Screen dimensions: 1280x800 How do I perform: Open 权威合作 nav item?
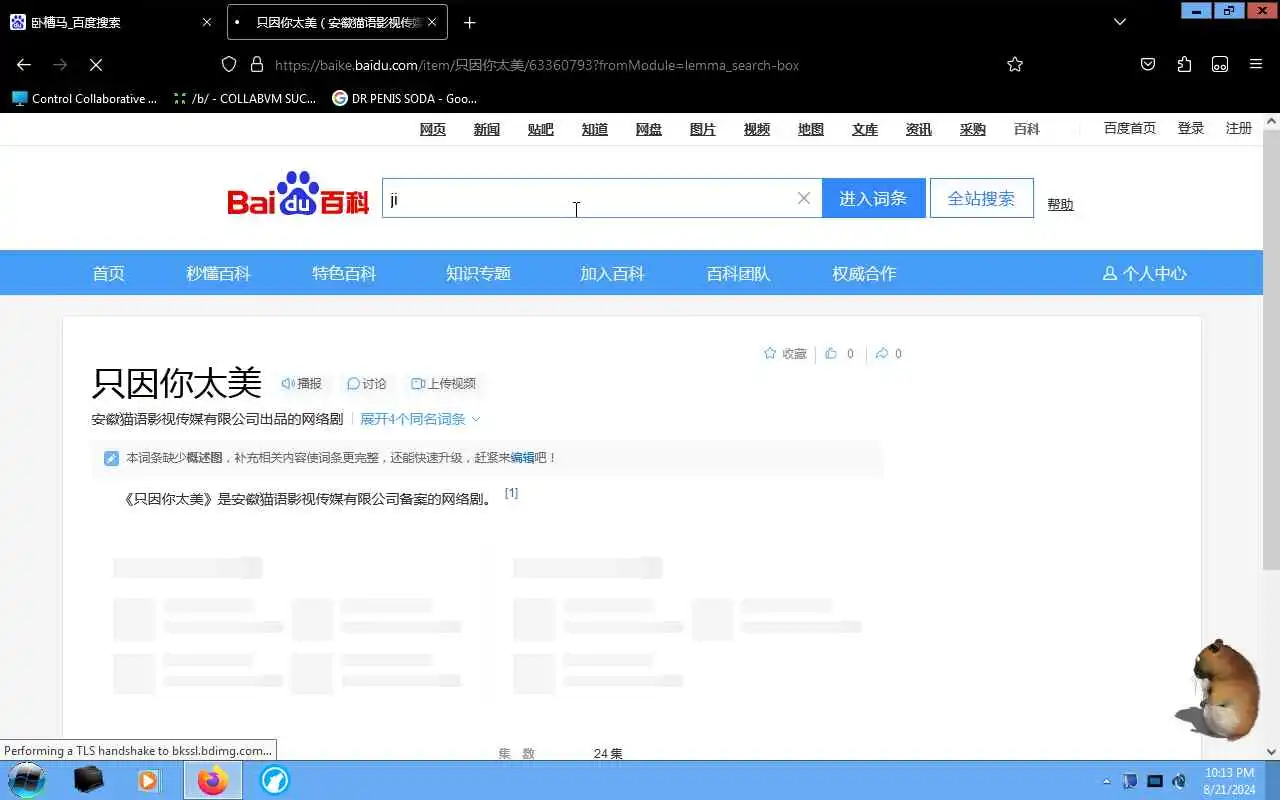(x=864, y=273)
